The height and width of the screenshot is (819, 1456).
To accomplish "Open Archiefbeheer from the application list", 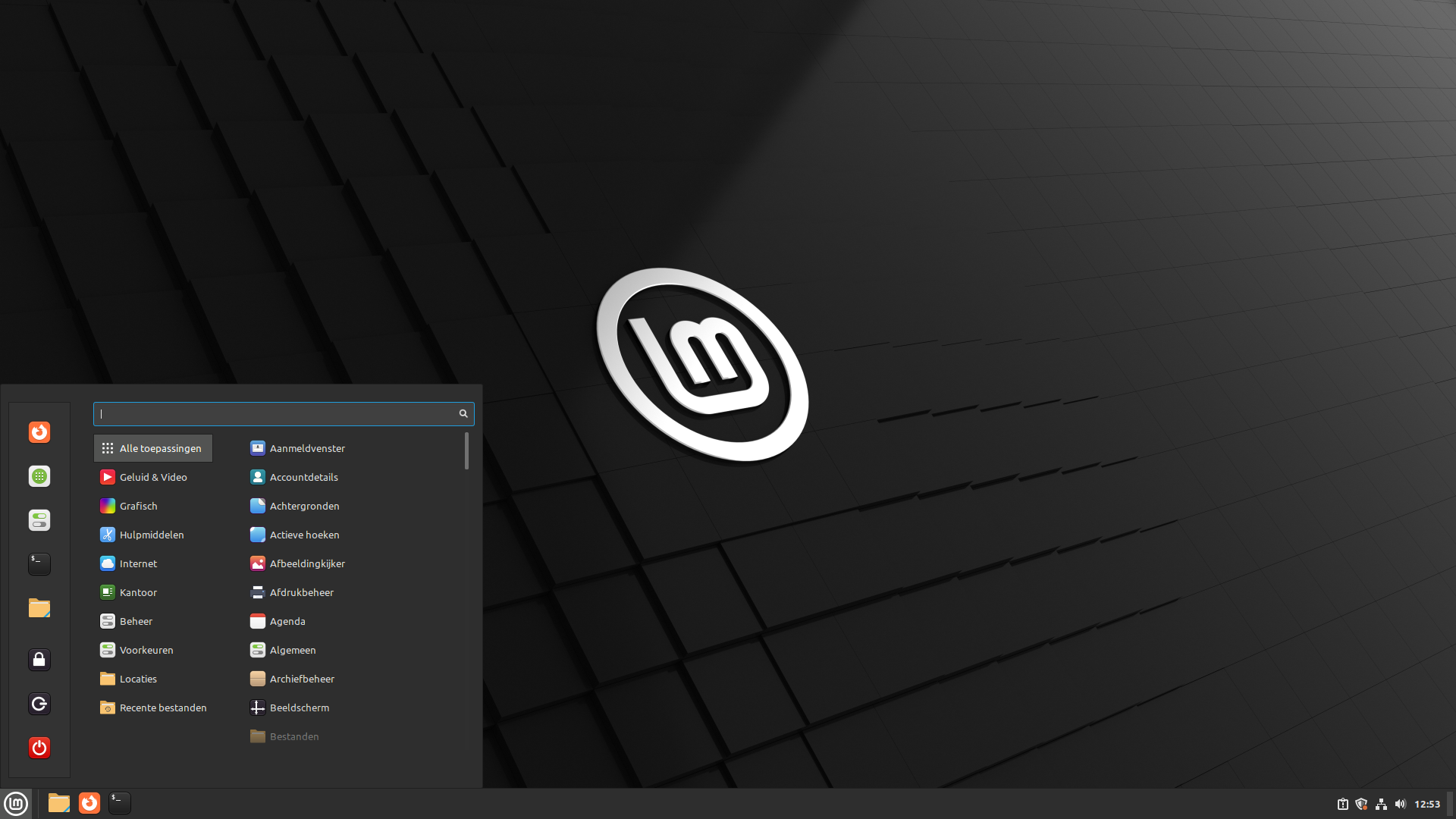I will 302,679.
